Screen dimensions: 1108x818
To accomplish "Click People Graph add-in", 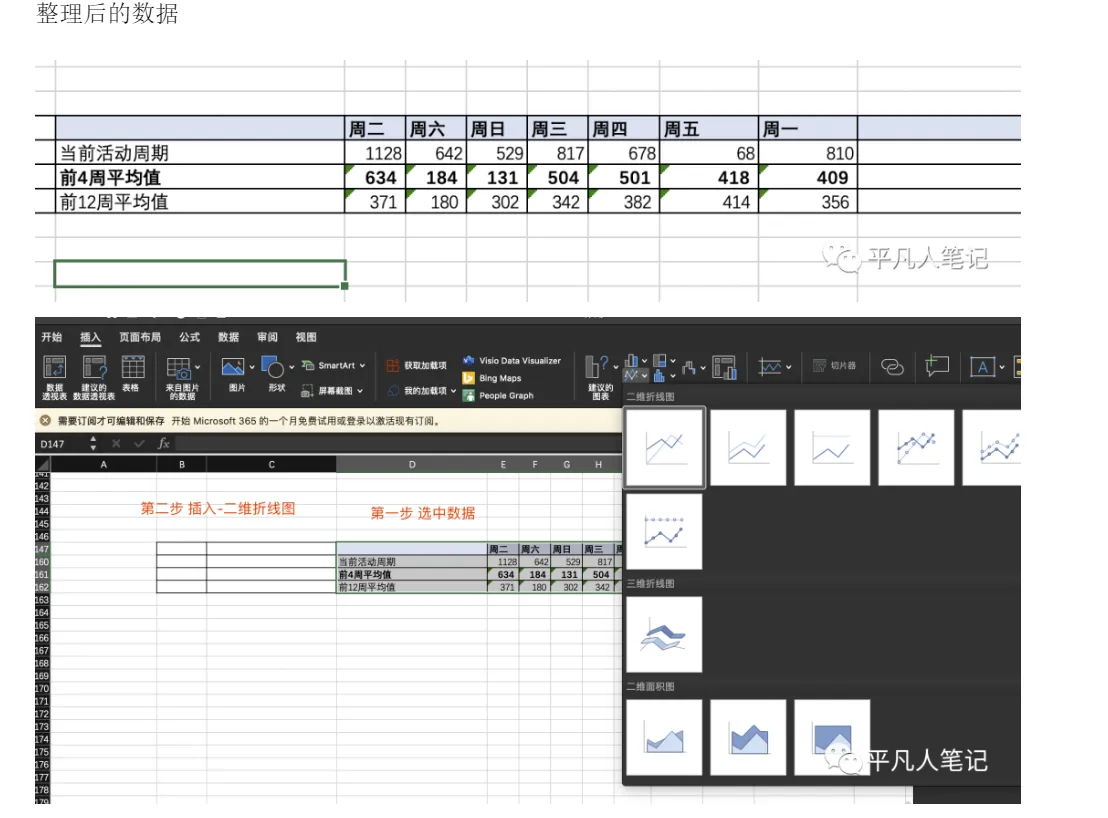I will pyautogui.click(x=498, y=396).
